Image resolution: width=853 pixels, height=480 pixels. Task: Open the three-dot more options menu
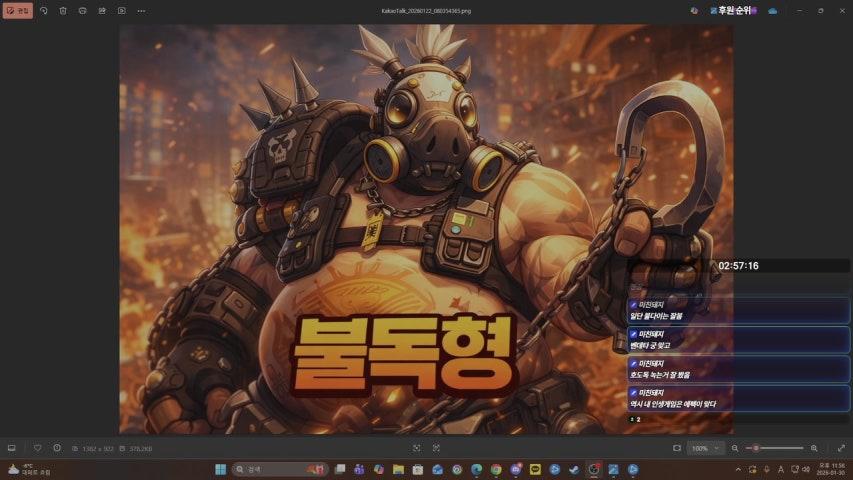coord(141,10)
